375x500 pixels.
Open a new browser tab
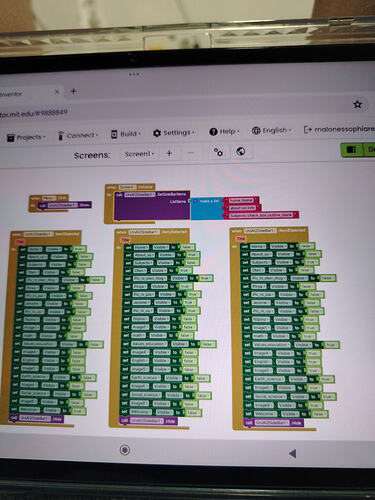click(x=74, y=91)
